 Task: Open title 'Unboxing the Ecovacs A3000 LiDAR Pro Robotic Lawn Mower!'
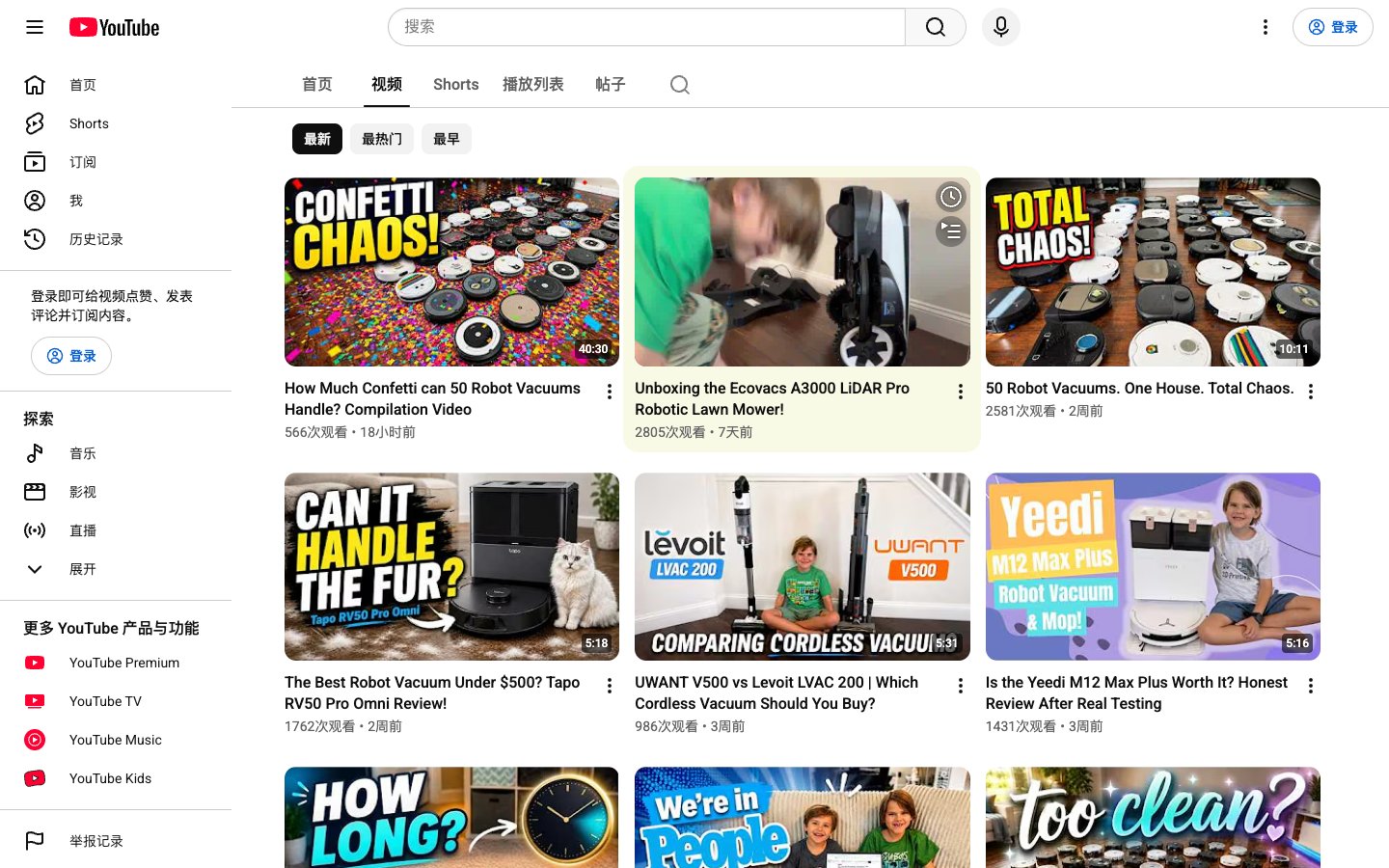772,398
